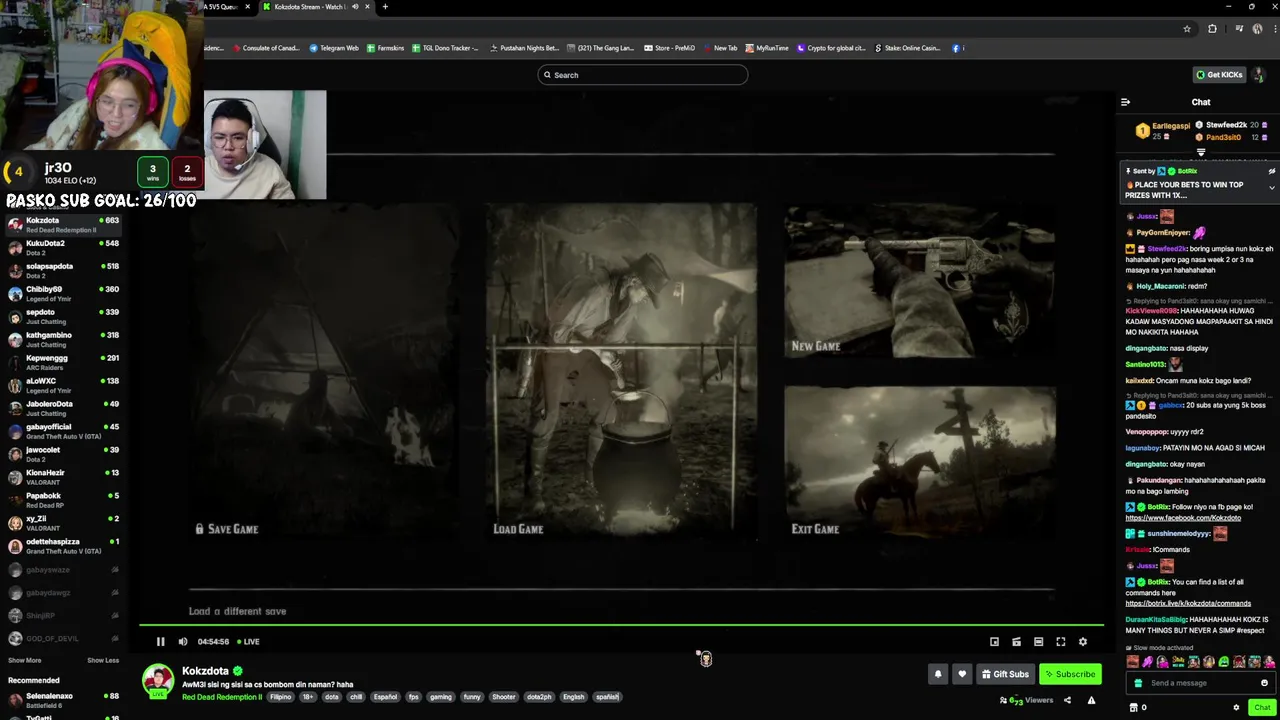Open aLoWXC channel in sidebar

(62, 385)
